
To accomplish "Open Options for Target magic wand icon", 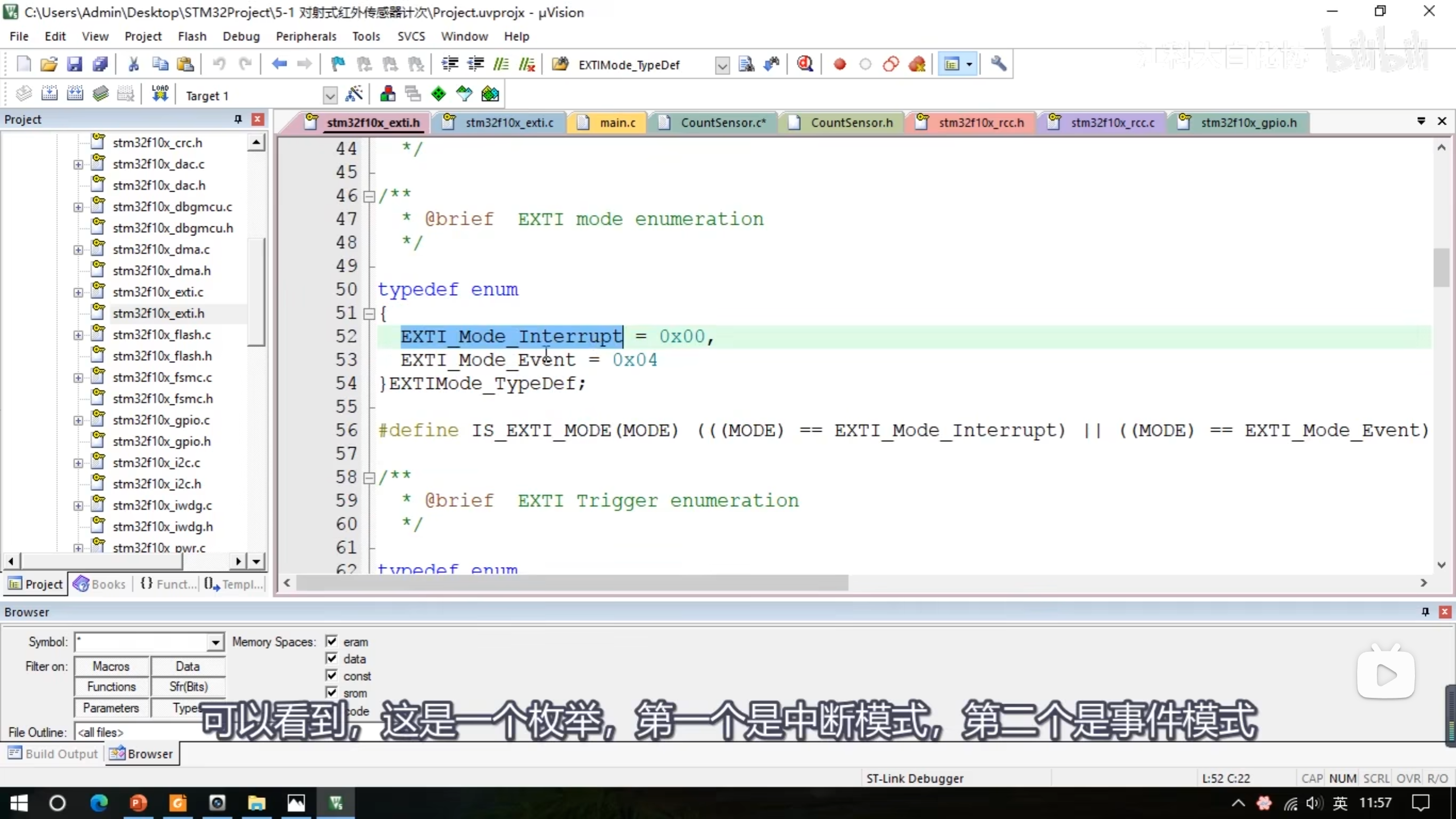I will click(x=354, y=94).
